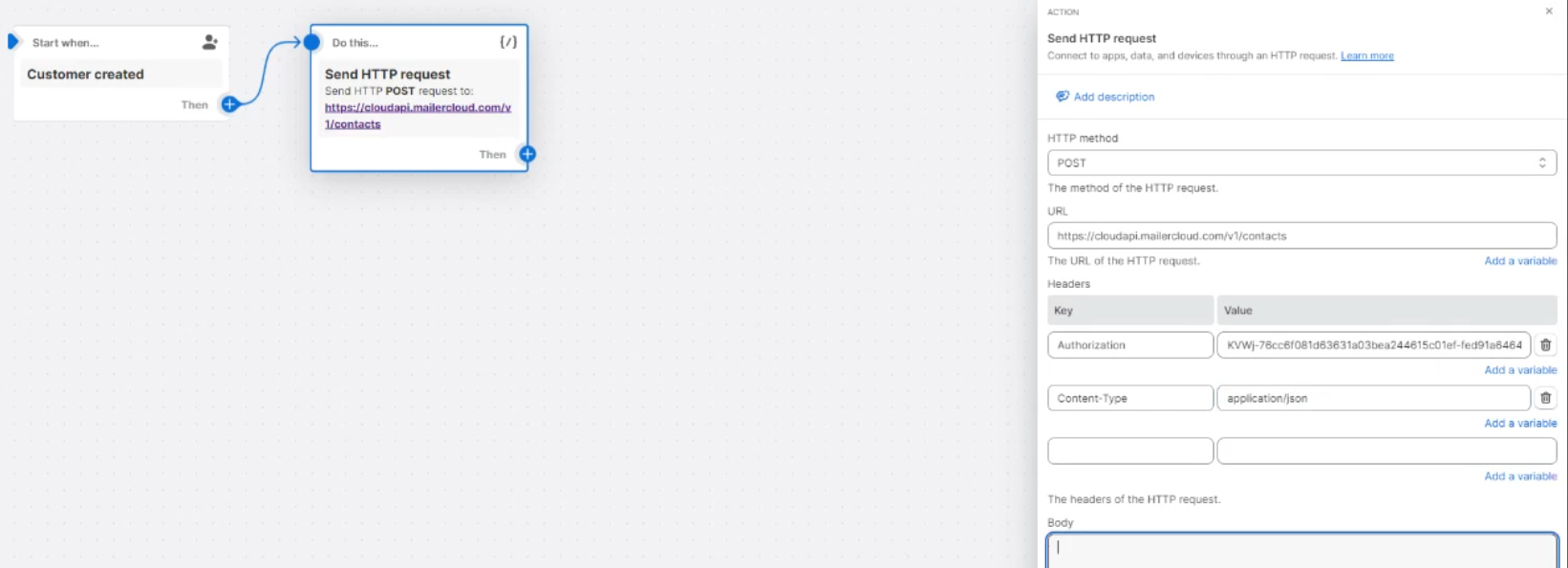This screenshot has width=1568, height=568.
Task: Click Add a variable under Content-Type header
Action: [x=1519, y=423]
